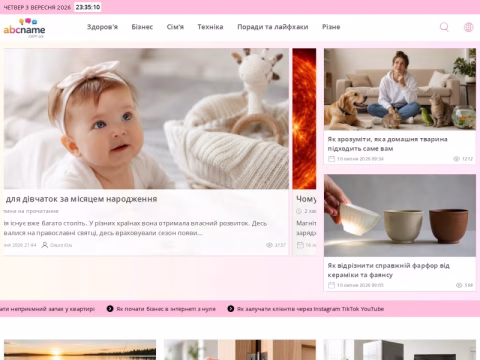Click the eye icon next to 1212
Screen dimensions: 480x360
pyautogui.click(x=456, y=159)
